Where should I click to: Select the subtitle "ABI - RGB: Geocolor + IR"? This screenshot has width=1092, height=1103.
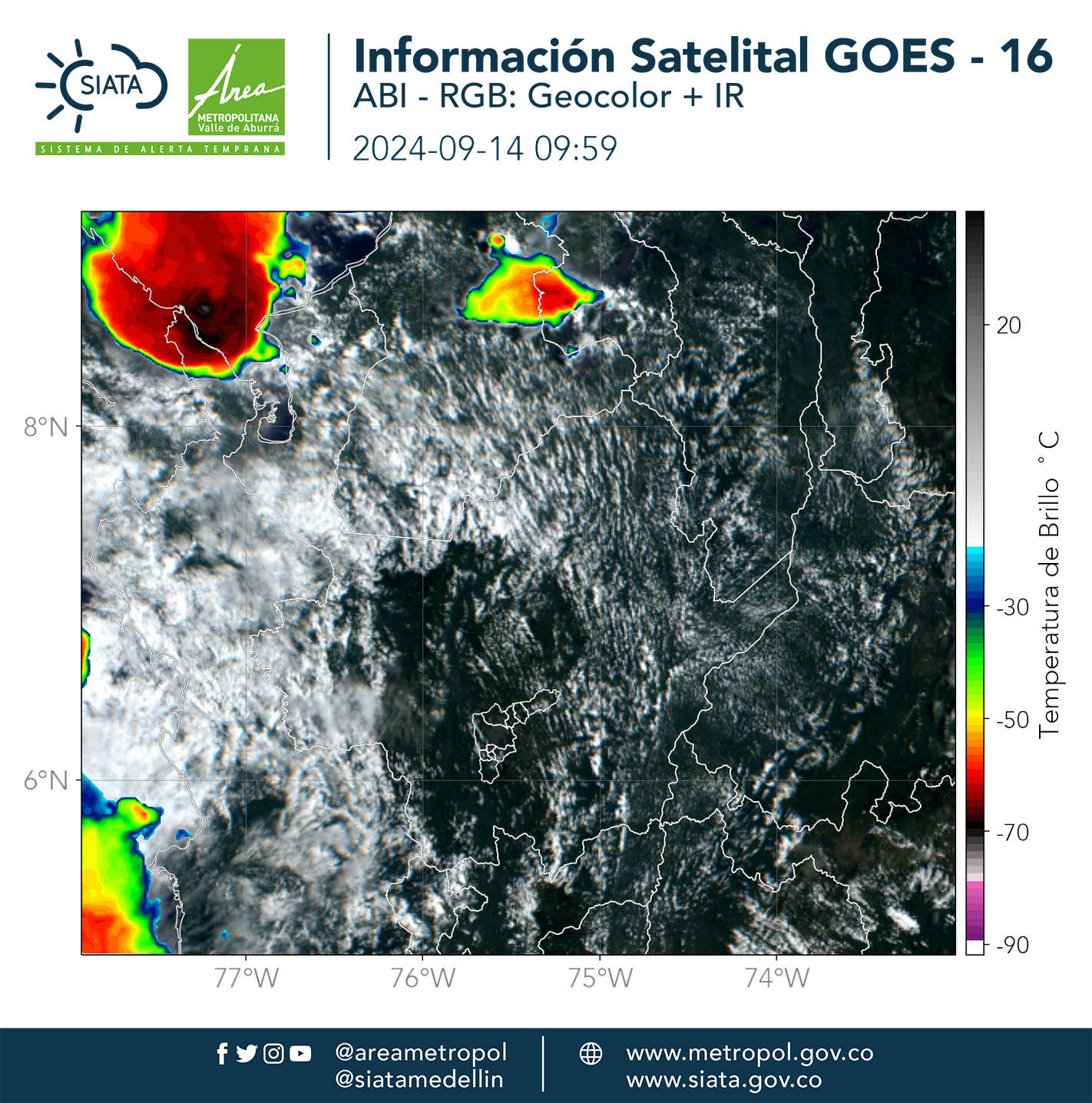coord(548,96)
